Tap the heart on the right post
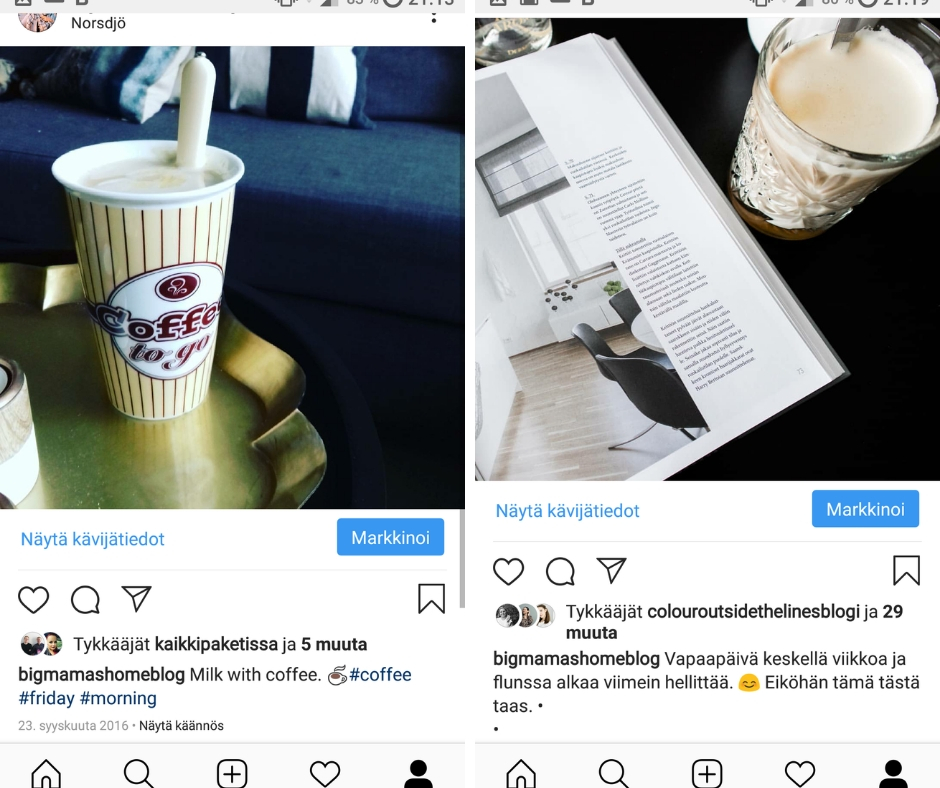Screen dimensions: 940x788 click(508, 571)
